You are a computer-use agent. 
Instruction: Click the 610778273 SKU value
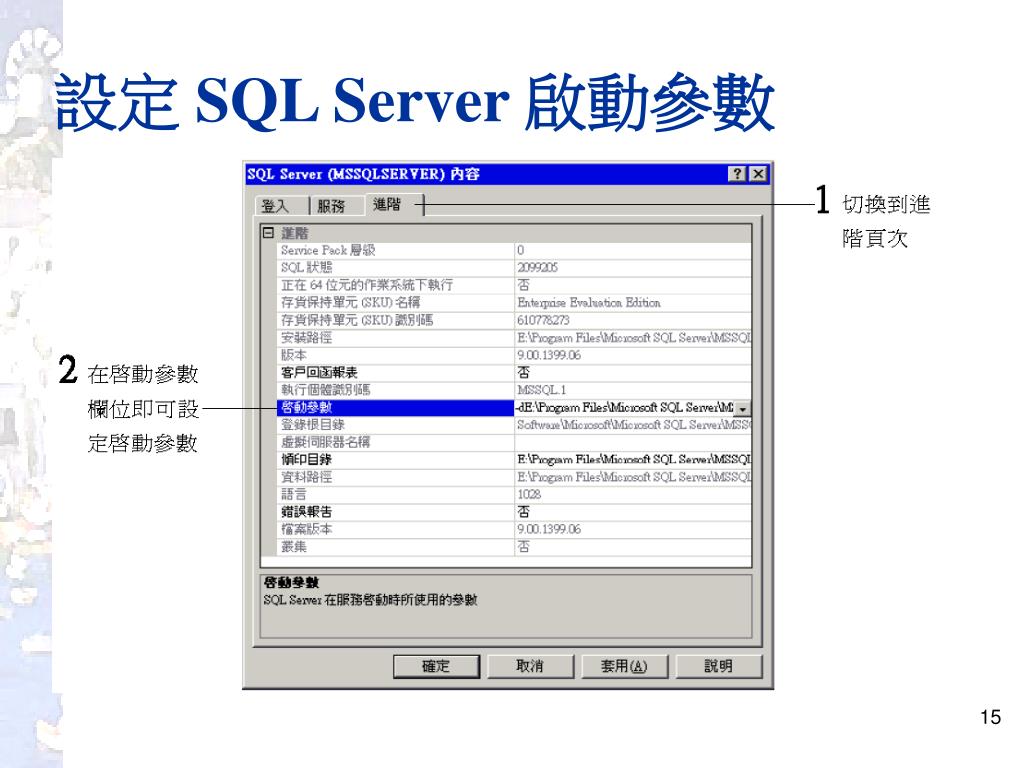543,320
